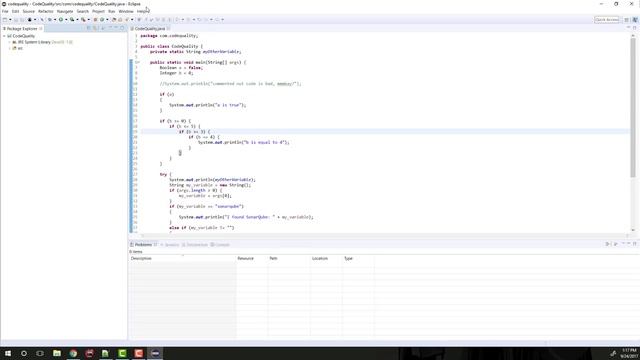Open Chrome from taskbar

point(73,353)
